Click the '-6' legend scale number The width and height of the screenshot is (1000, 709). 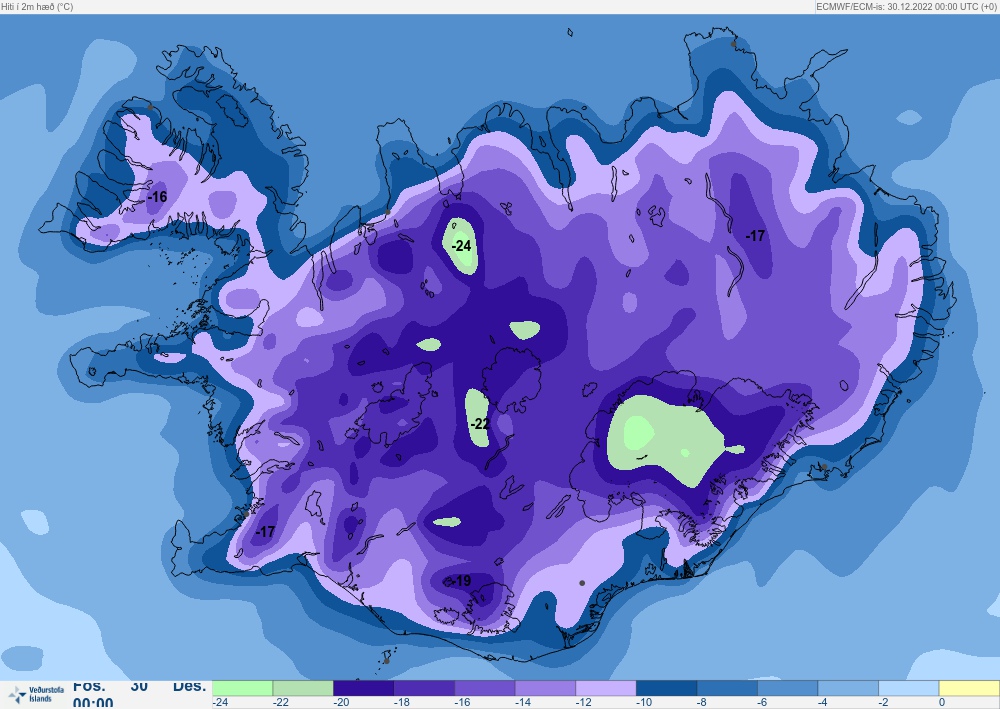pos(762,703)
